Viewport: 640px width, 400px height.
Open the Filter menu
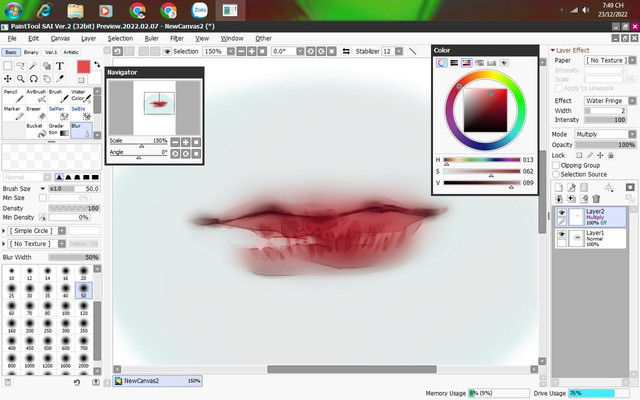[x=176, y=38]
